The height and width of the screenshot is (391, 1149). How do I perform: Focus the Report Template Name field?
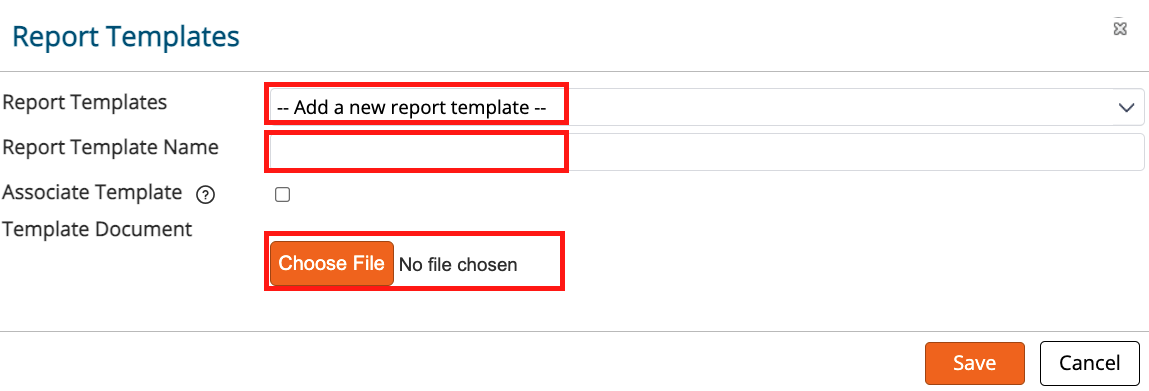click(x=706, y=152)
